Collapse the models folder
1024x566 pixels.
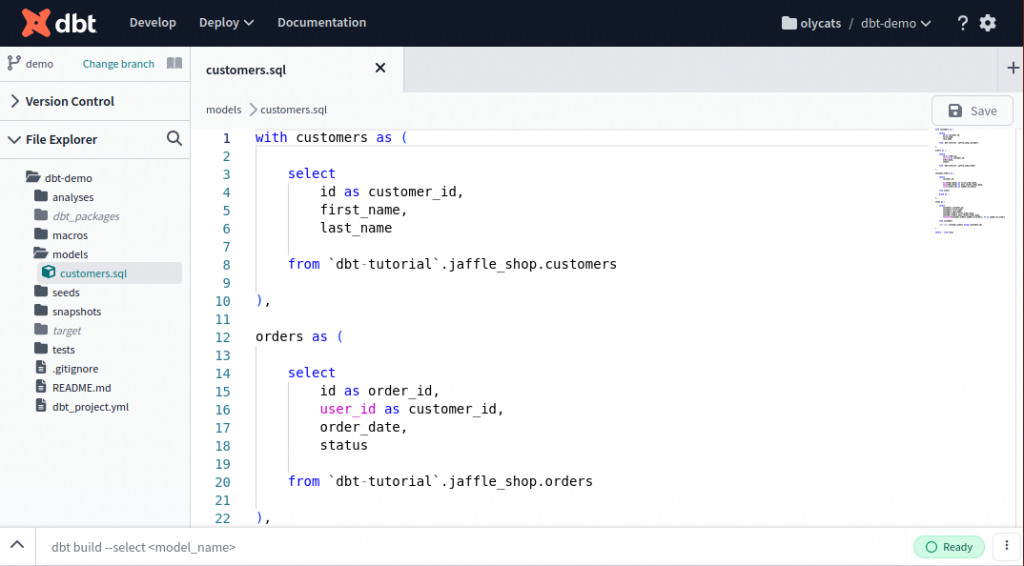pos(70,254)
